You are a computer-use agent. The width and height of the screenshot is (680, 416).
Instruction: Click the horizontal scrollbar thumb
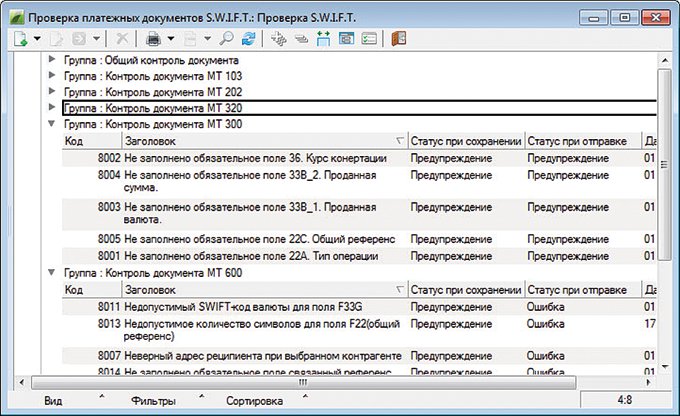pos(304,383)
